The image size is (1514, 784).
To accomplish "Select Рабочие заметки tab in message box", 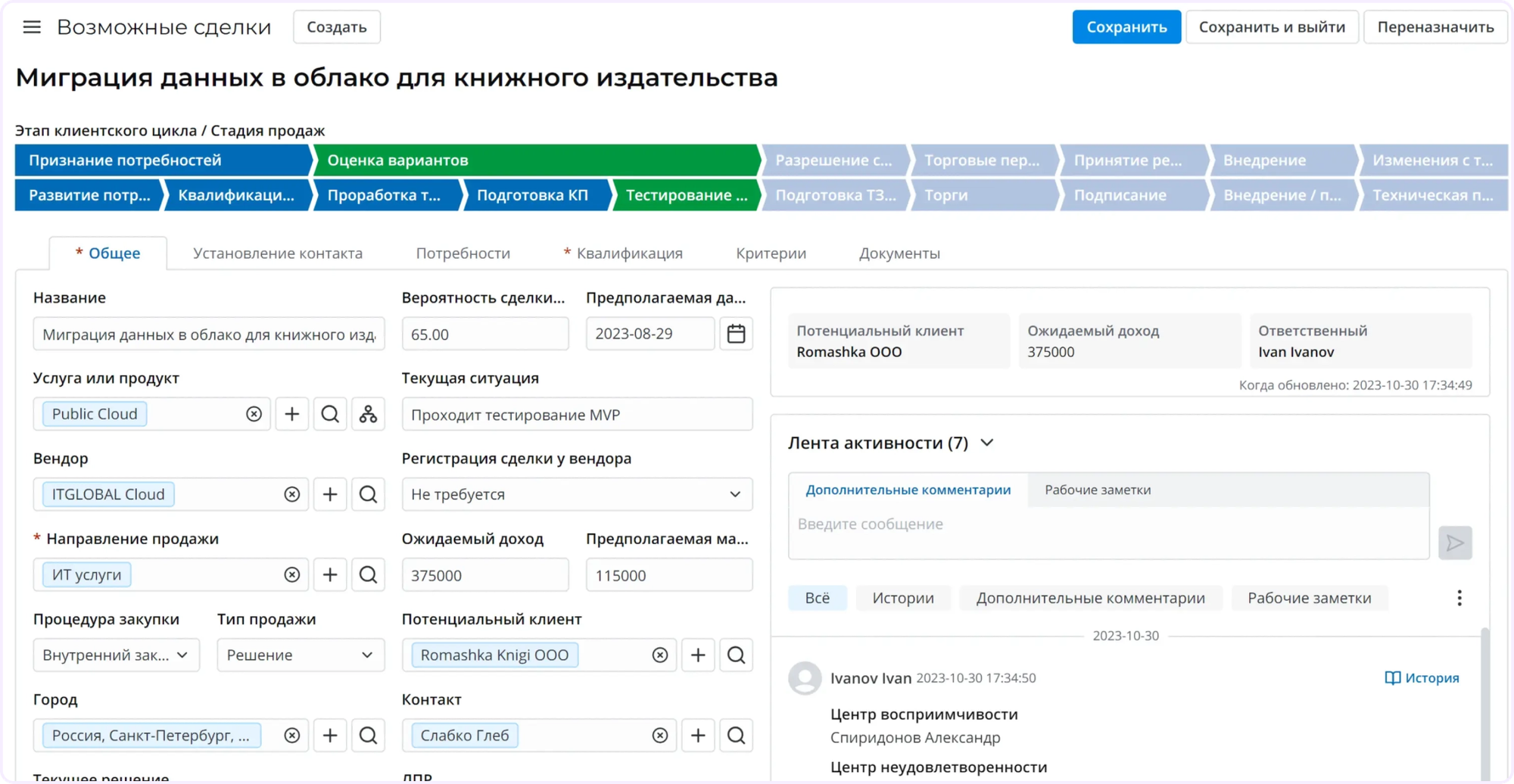I will (x=1098, y=490).
